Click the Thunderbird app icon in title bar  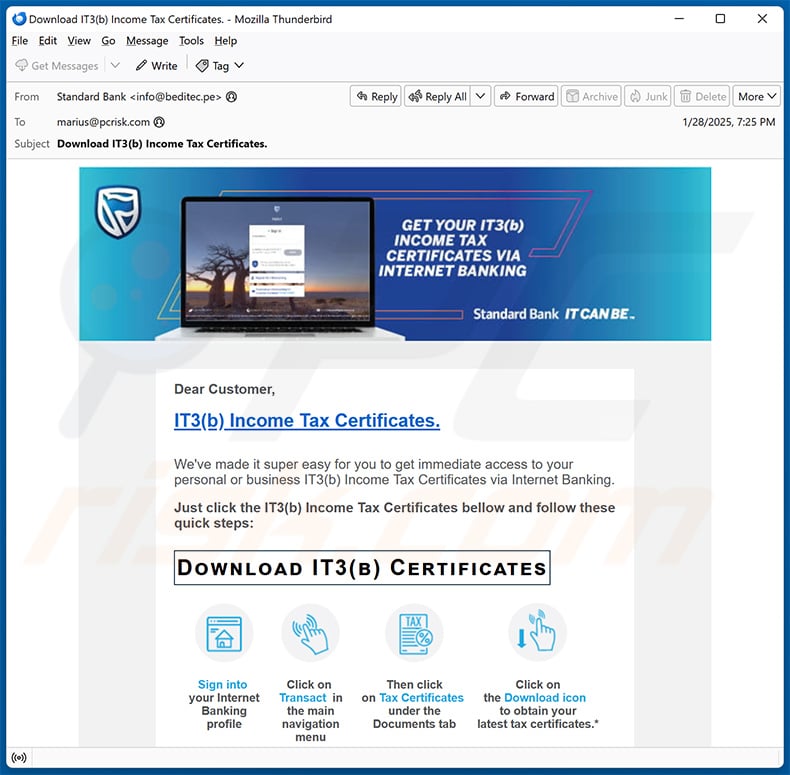(x=19, y=19)
